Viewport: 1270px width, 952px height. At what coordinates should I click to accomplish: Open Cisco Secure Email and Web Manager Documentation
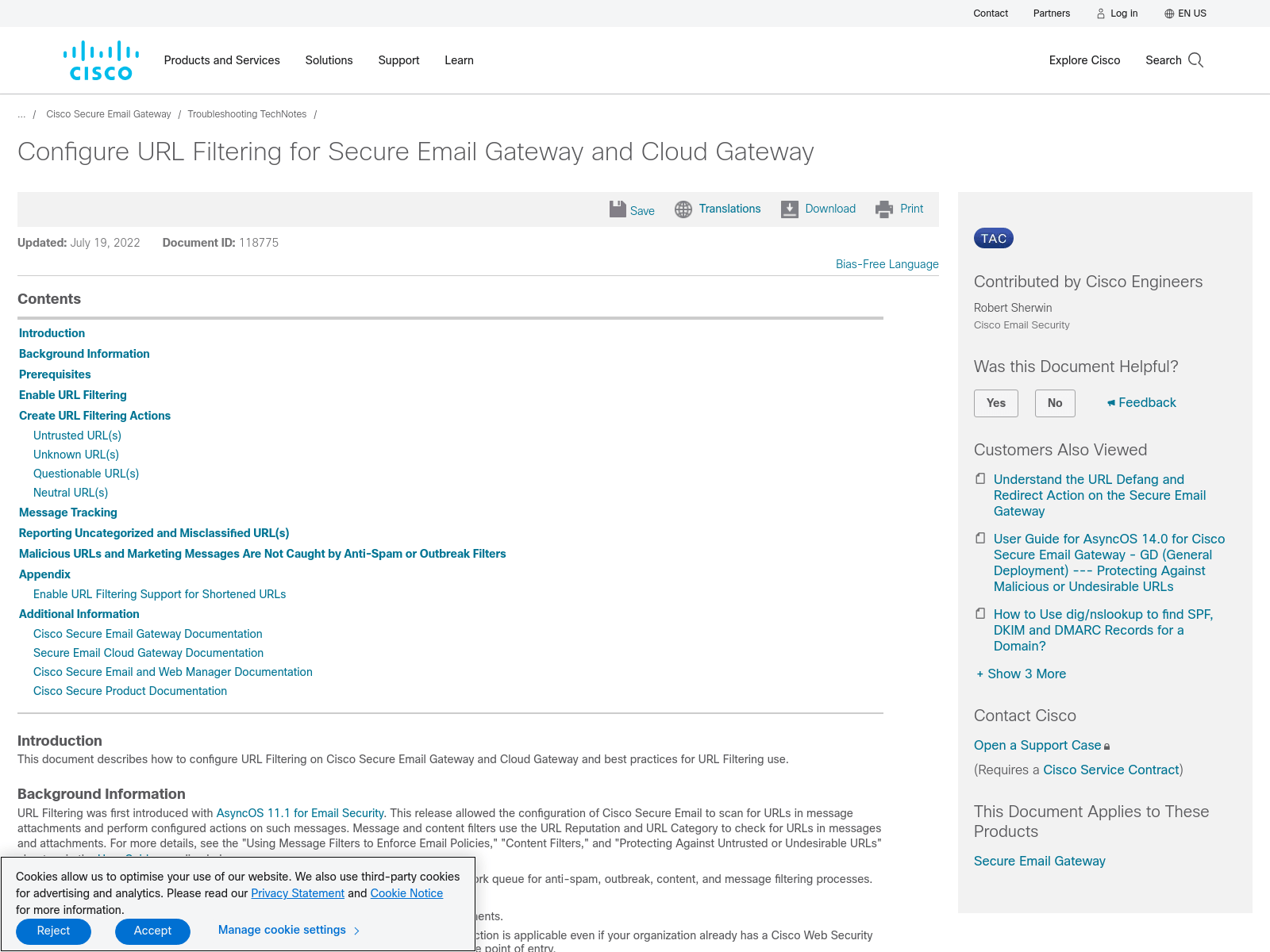click(173, 672)
